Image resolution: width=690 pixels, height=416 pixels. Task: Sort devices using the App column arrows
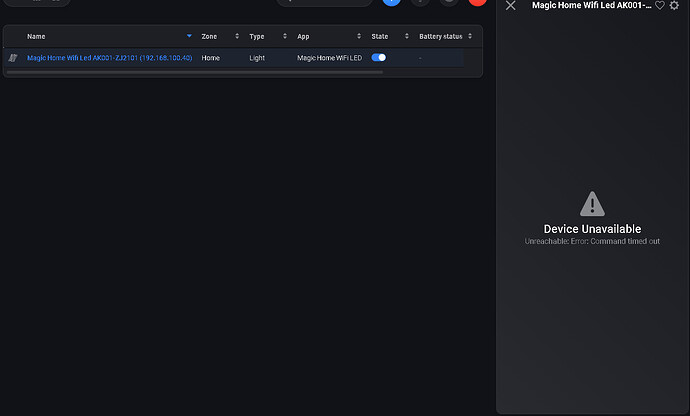[x=359, y=36]
